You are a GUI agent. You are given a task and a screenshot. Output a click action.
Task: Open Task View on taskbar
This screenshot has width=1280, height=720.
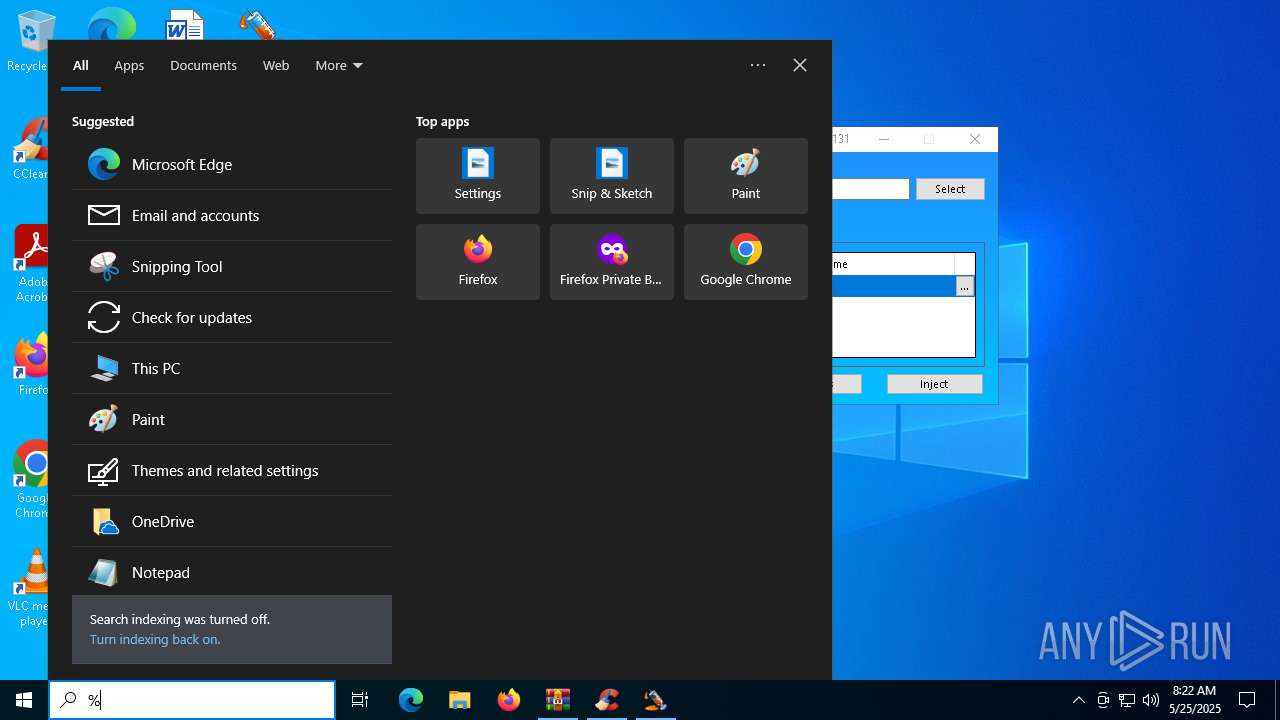point(360,700)
